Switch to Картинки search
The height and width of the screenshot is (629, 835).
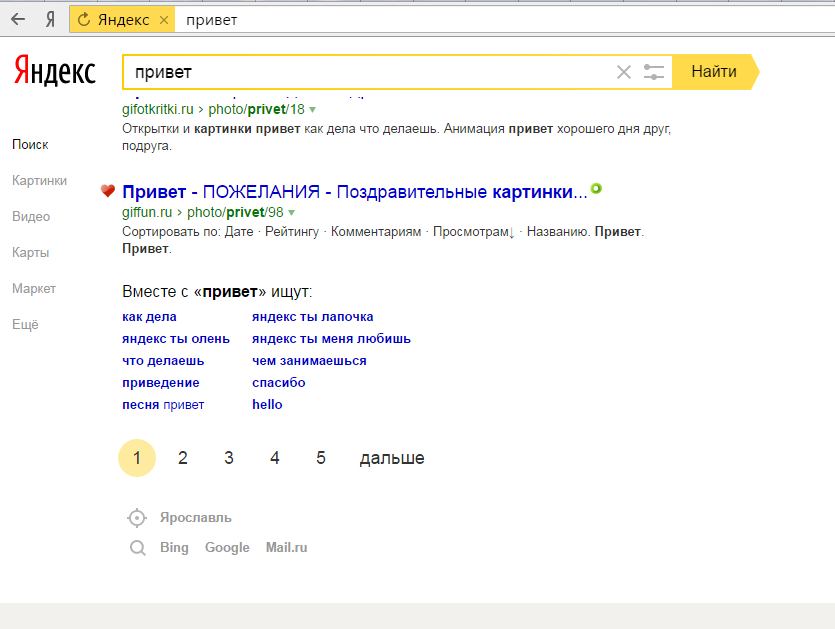tap(39, 181)
